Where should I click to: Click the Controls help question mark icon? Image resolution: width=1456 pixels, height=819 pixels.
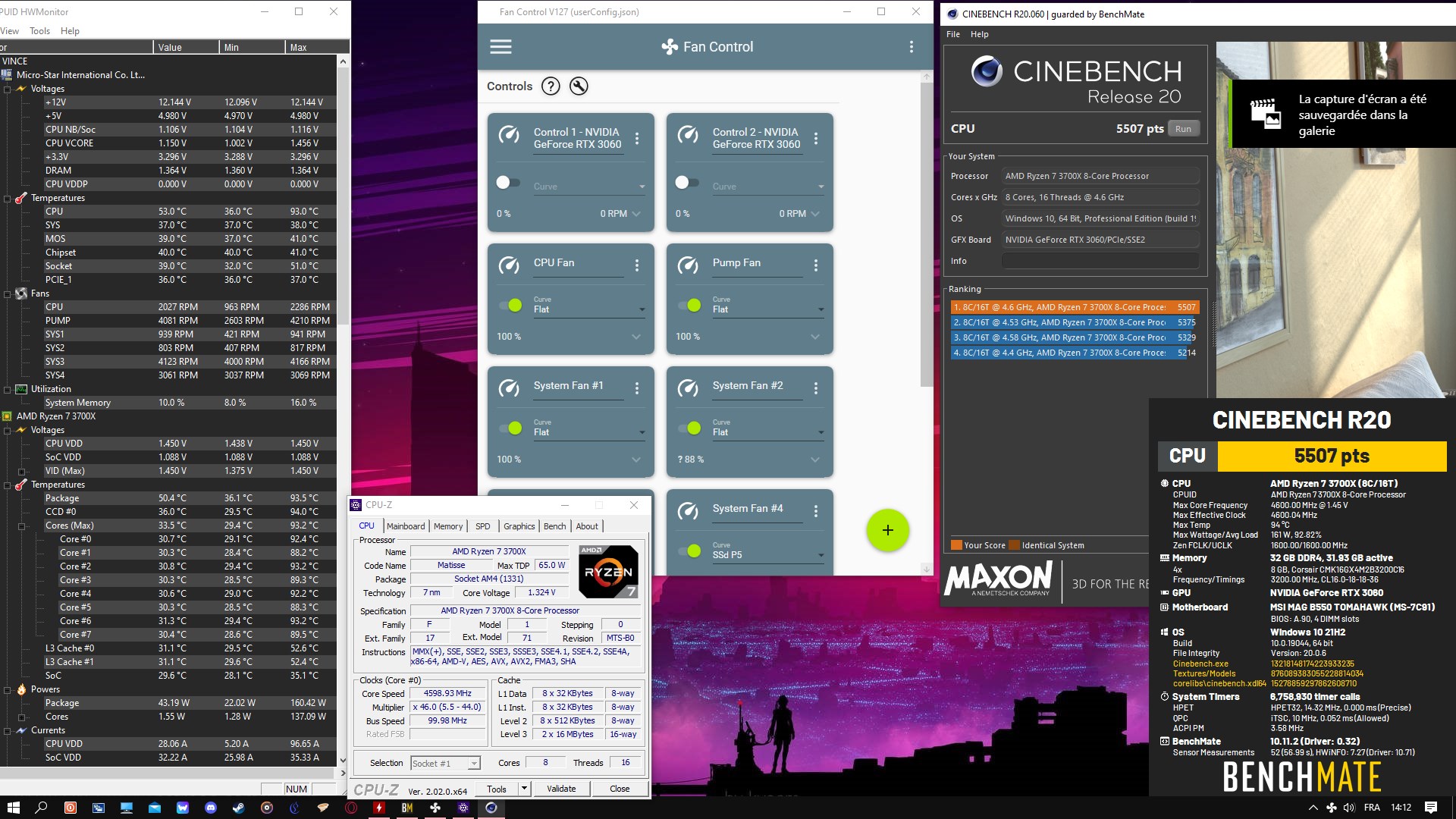click(551, 86)
